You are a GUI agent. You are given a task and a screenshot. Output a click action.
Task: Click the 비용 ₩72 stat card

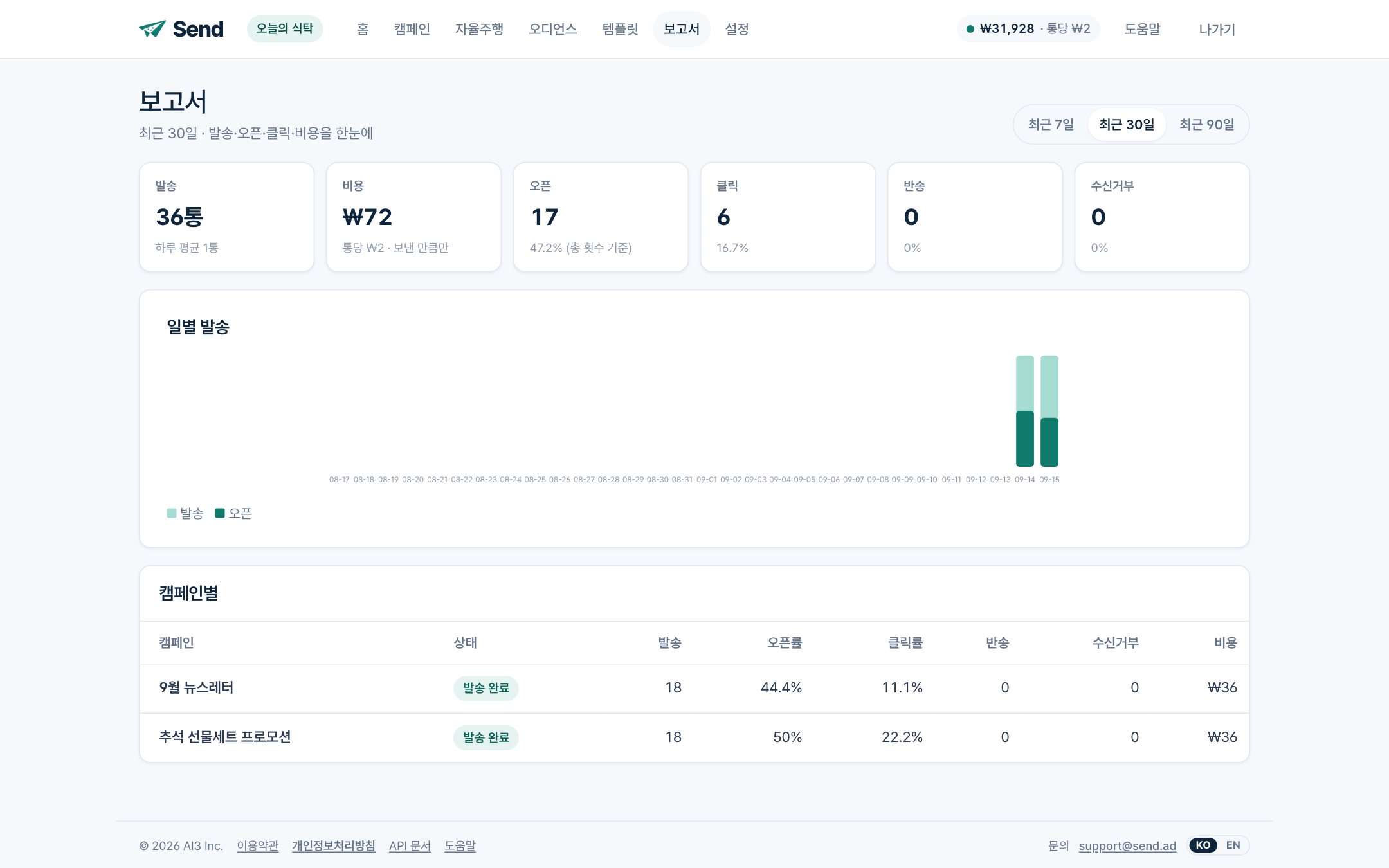(x=413, y=217)
